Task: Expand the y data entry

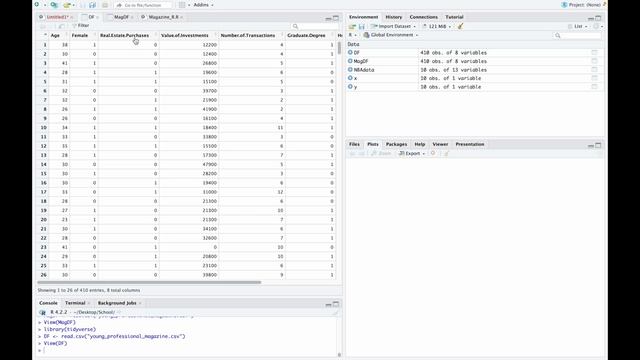Action: pyautogui.click(x=350, y=87)
